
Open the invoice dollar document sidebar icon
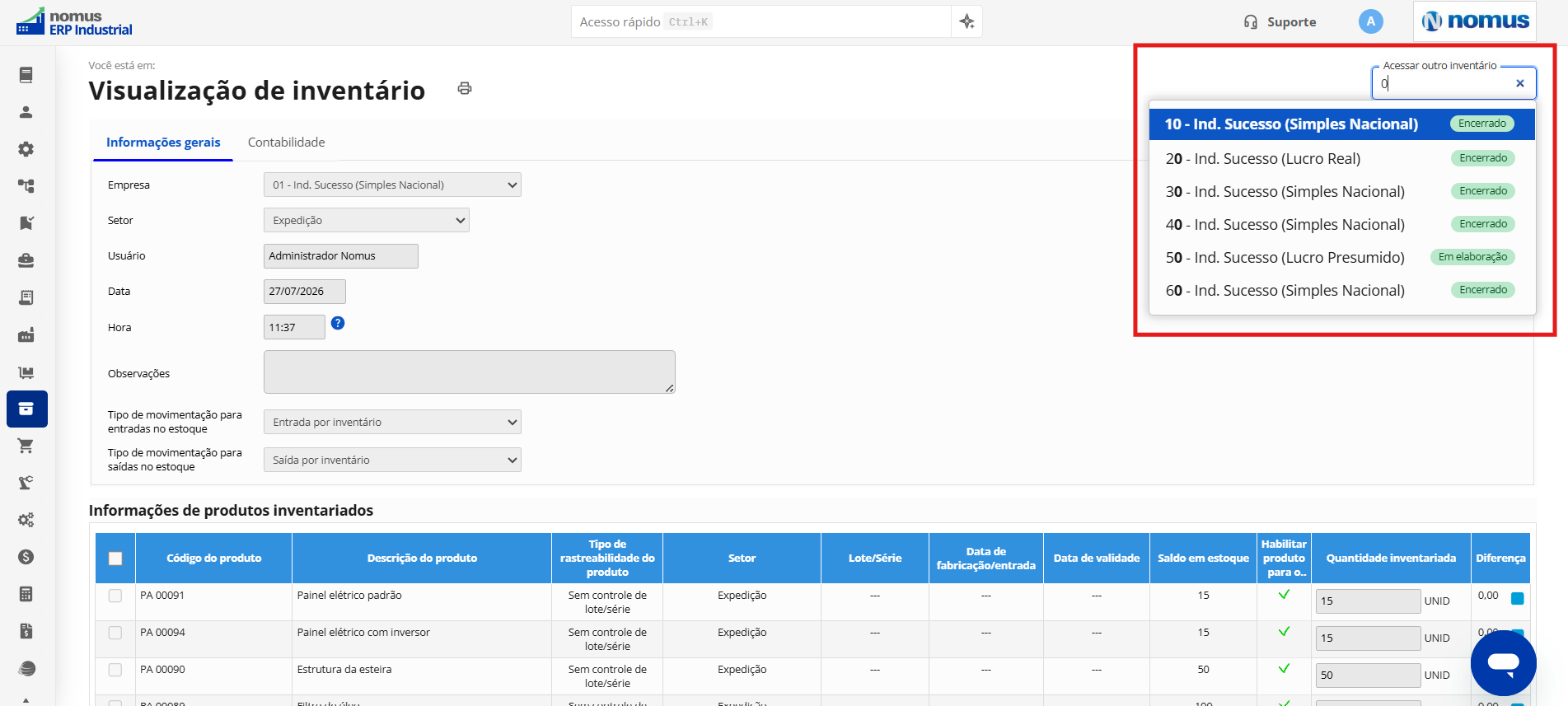(x=26, y=631)
